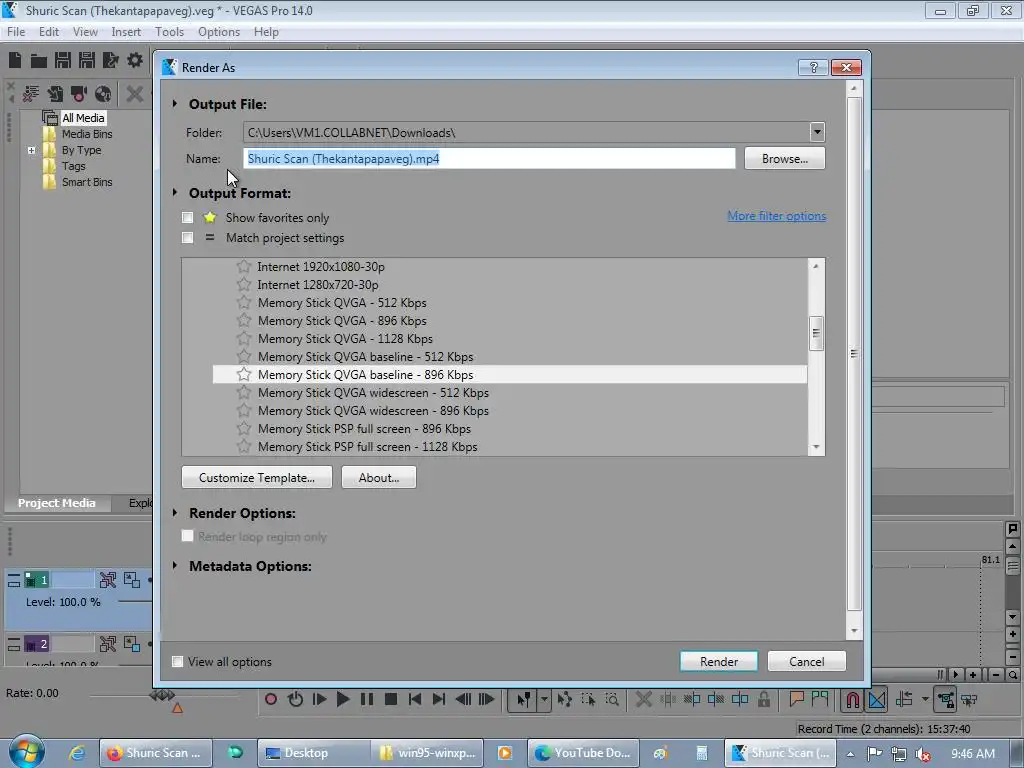Click the Open project folder icon

pyautogui.click(x=39, y=61)
